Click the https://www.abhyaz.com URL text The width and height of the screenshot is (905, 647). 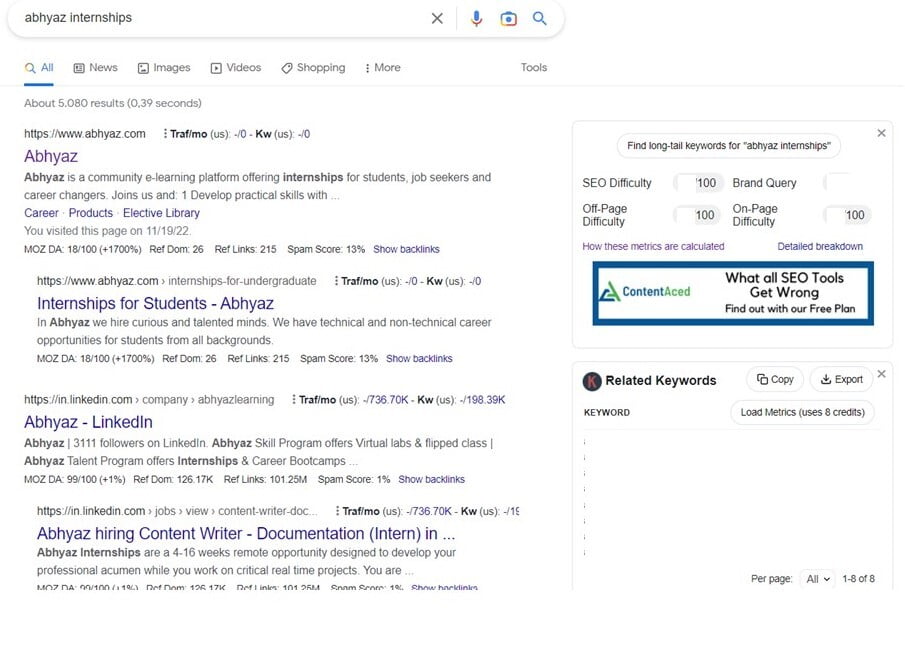(85, 134)
